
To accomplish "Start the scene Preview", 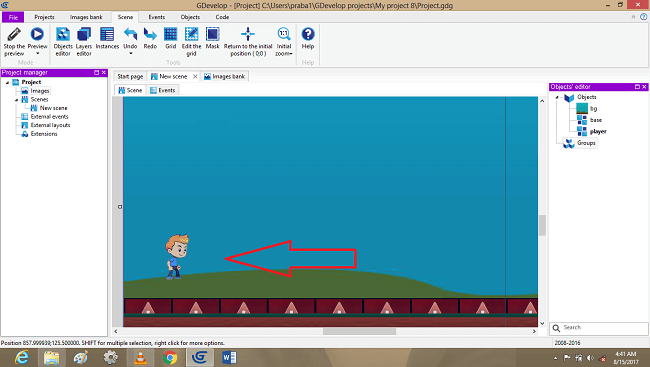I will tap(37, 34).
